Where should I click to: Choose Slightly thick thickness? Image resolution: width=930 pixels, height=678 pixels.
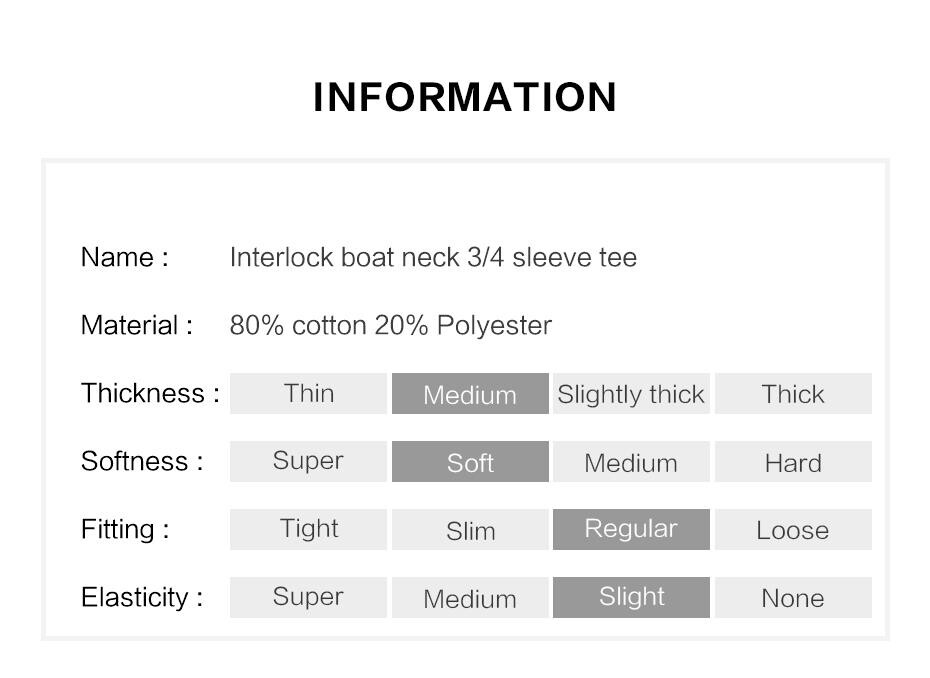631,393
